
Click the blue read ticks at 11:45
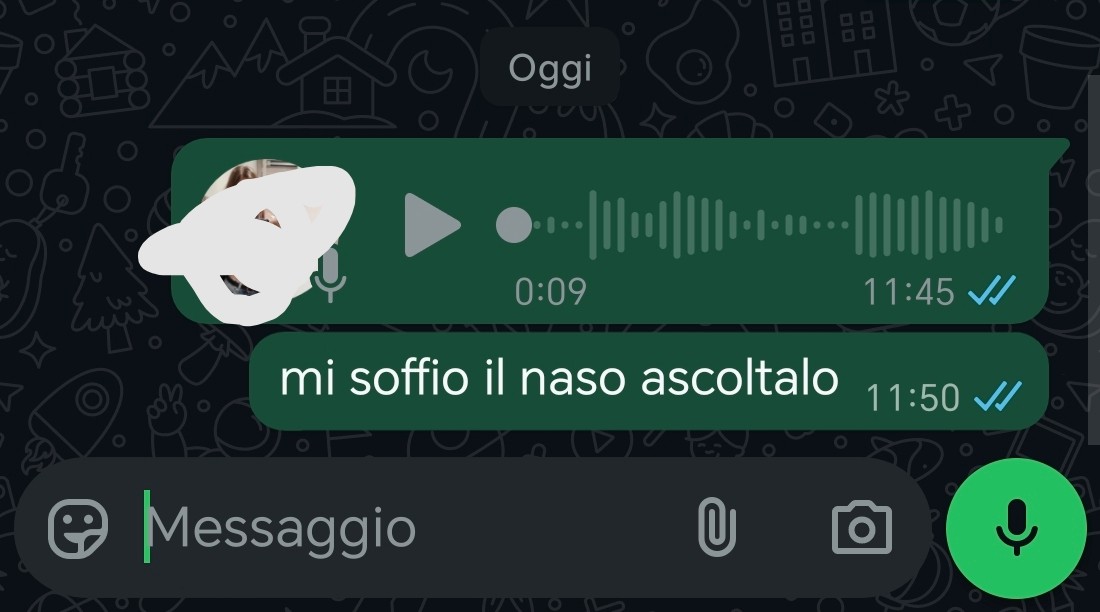(991, 290)
